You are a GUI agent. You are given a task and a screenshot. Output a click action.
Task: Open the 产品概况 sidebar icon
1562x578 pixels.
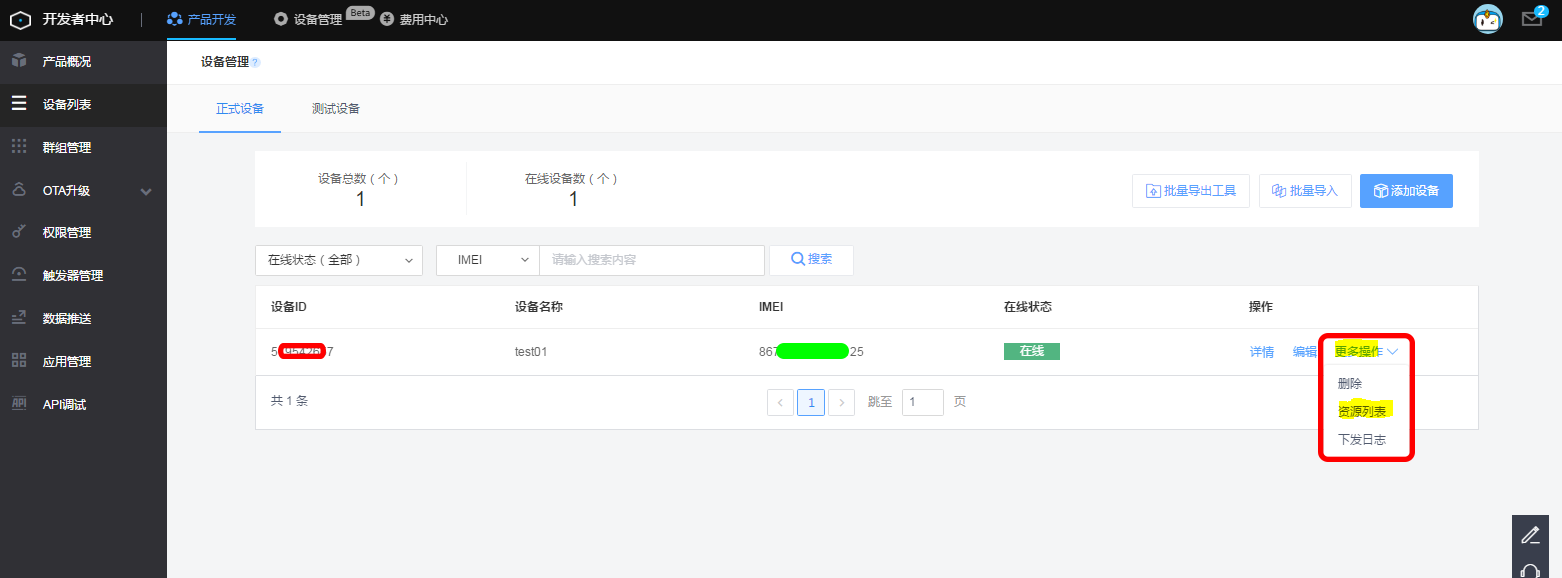[x=18, y=61]
